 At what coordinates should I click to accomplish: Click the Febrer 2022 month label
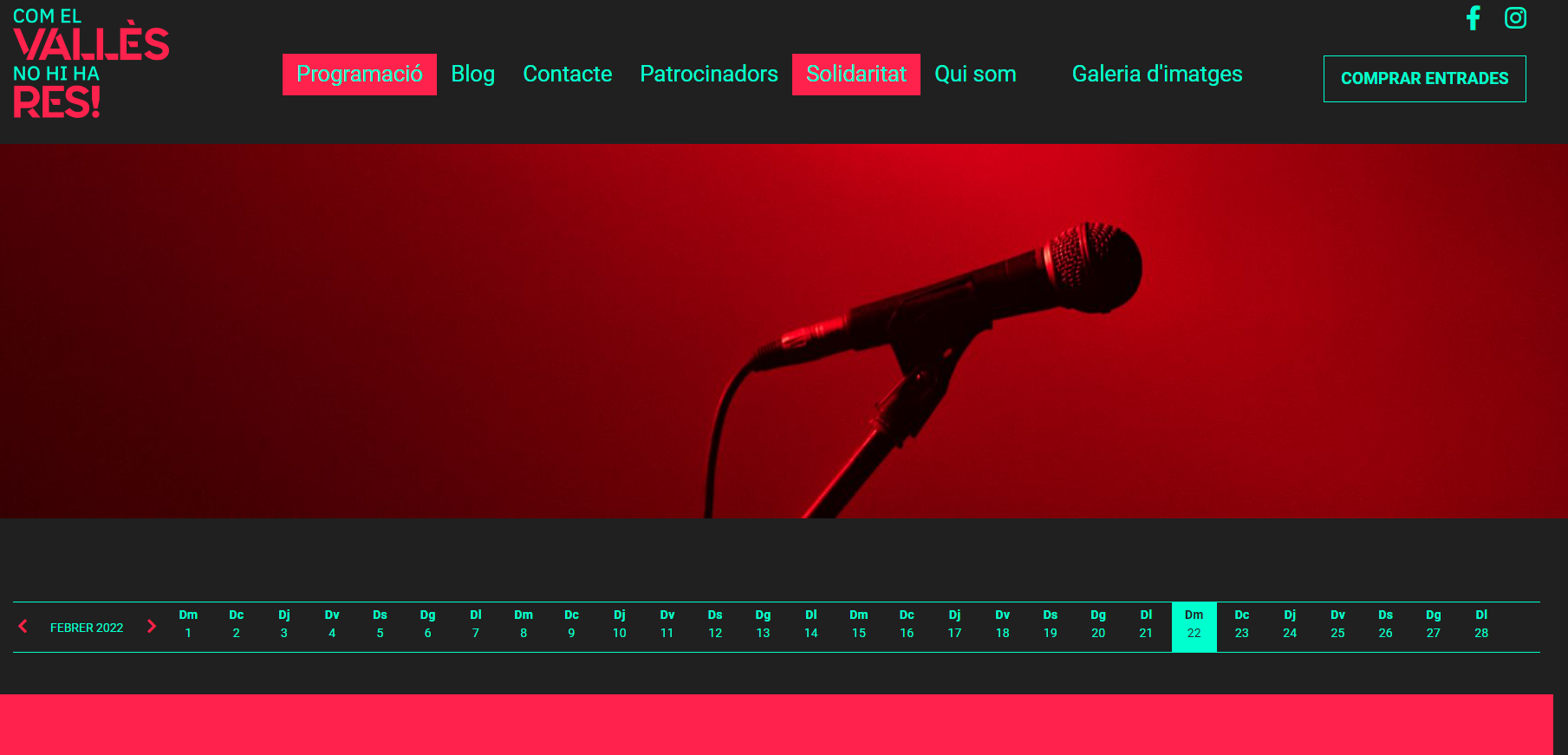tap(87, 628)
